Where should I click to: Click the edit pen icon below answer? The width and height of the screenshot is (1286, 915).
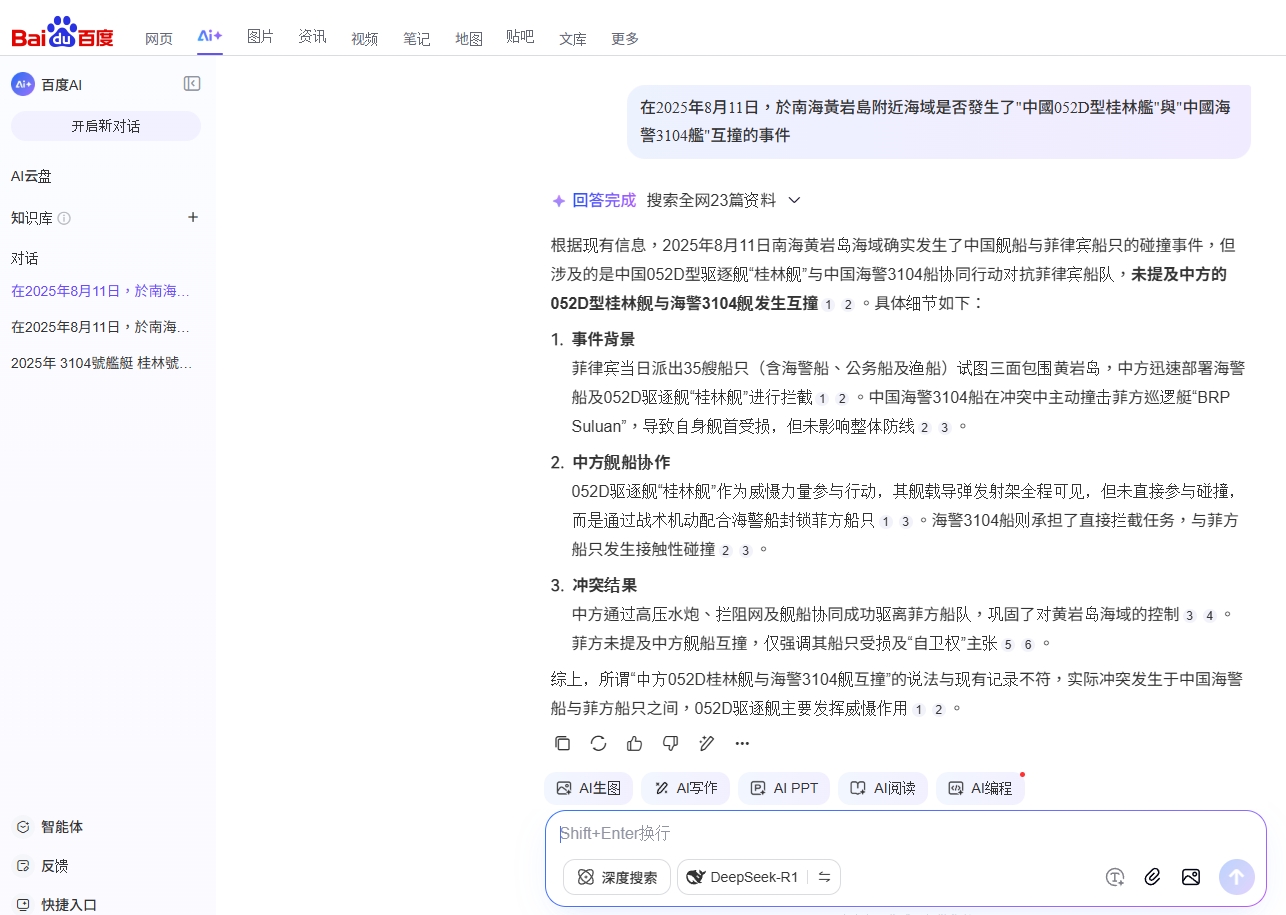[707, 743]
